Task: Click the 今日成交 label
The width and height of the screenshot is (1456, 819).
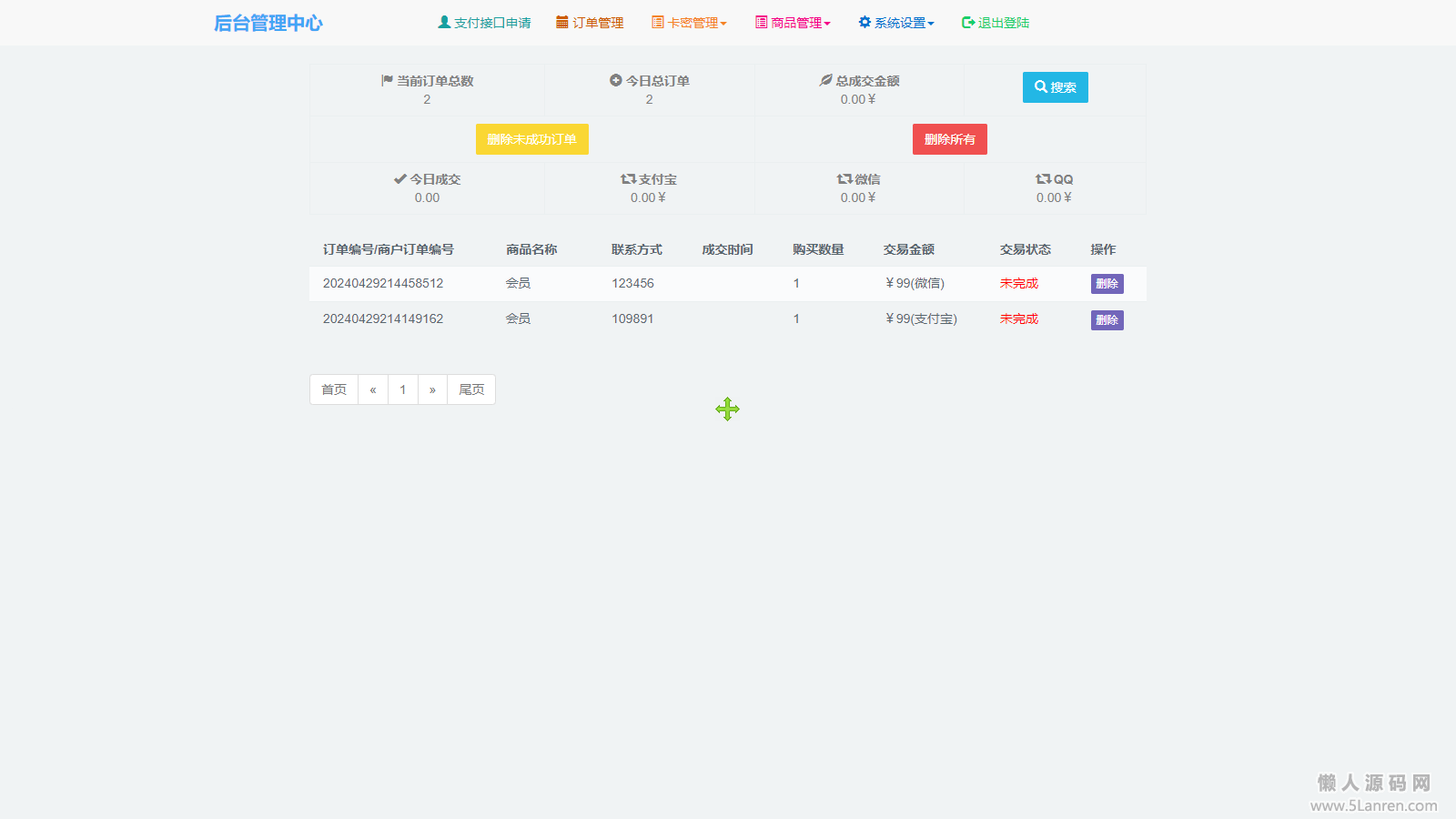Action: [435, 179]
